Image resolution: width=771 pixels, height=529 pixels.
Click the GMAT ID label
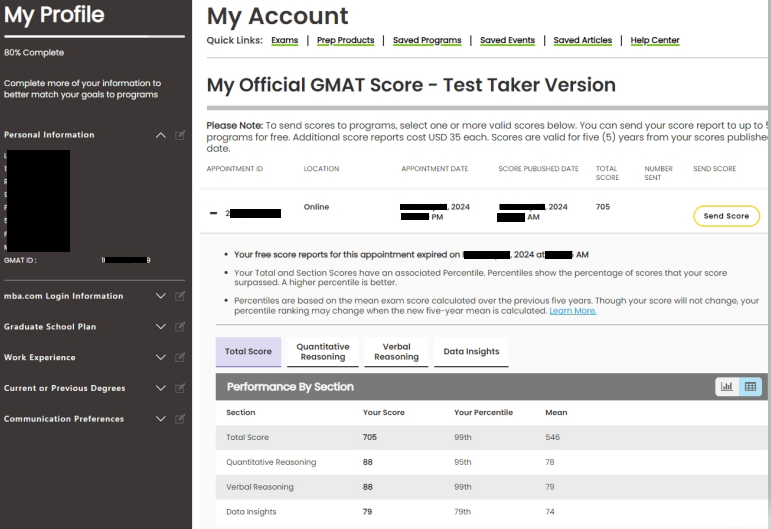[20, 260]
